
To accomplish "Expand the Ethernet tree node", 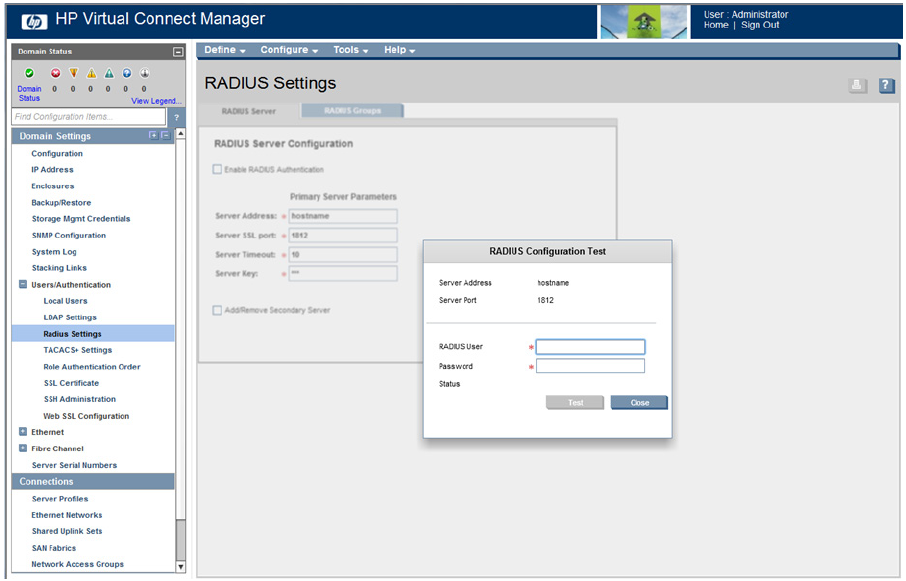I will (x=23, y=432).
